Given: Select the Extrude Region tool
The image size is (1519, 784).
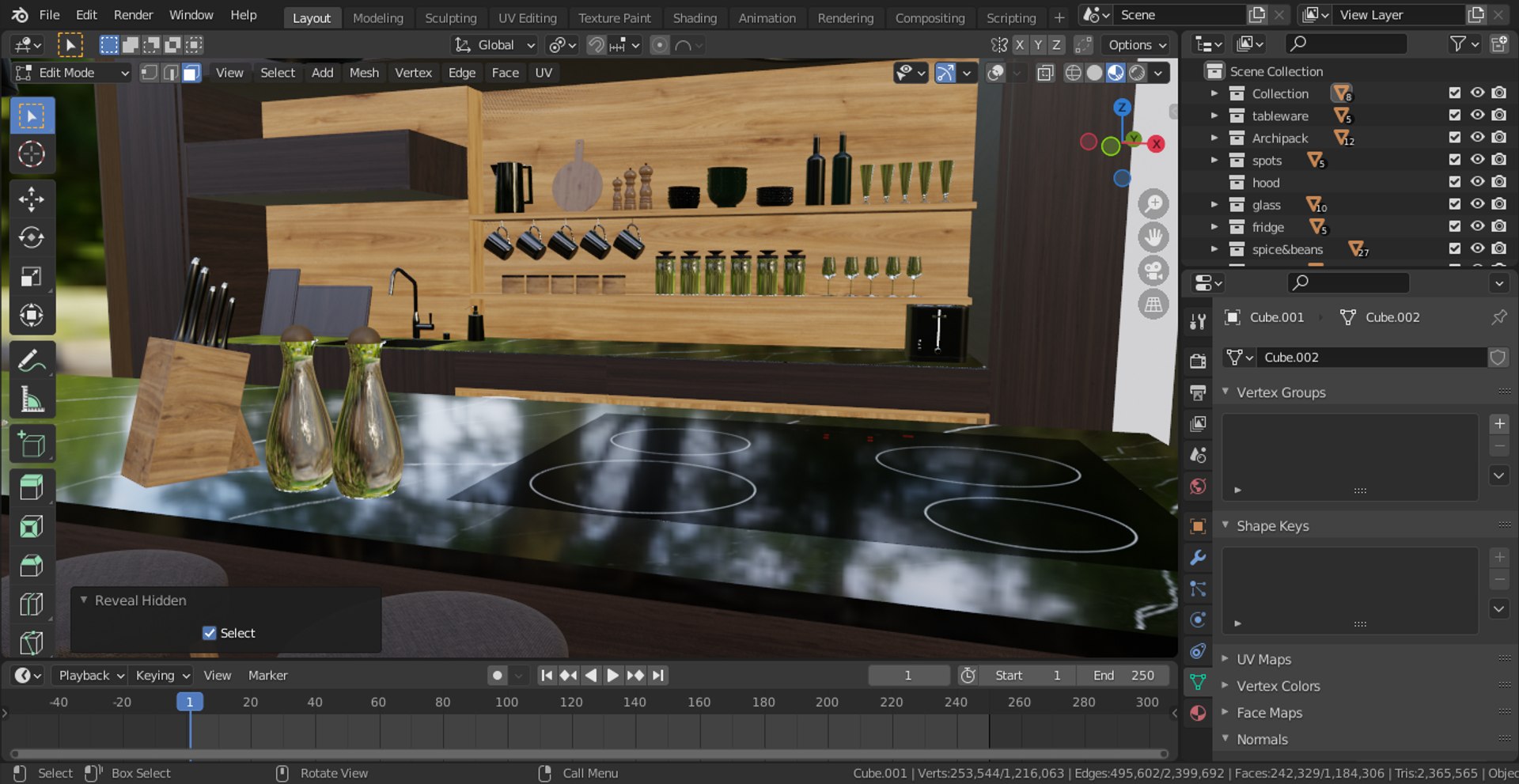Looking at the screenshot, I should 32,487.
